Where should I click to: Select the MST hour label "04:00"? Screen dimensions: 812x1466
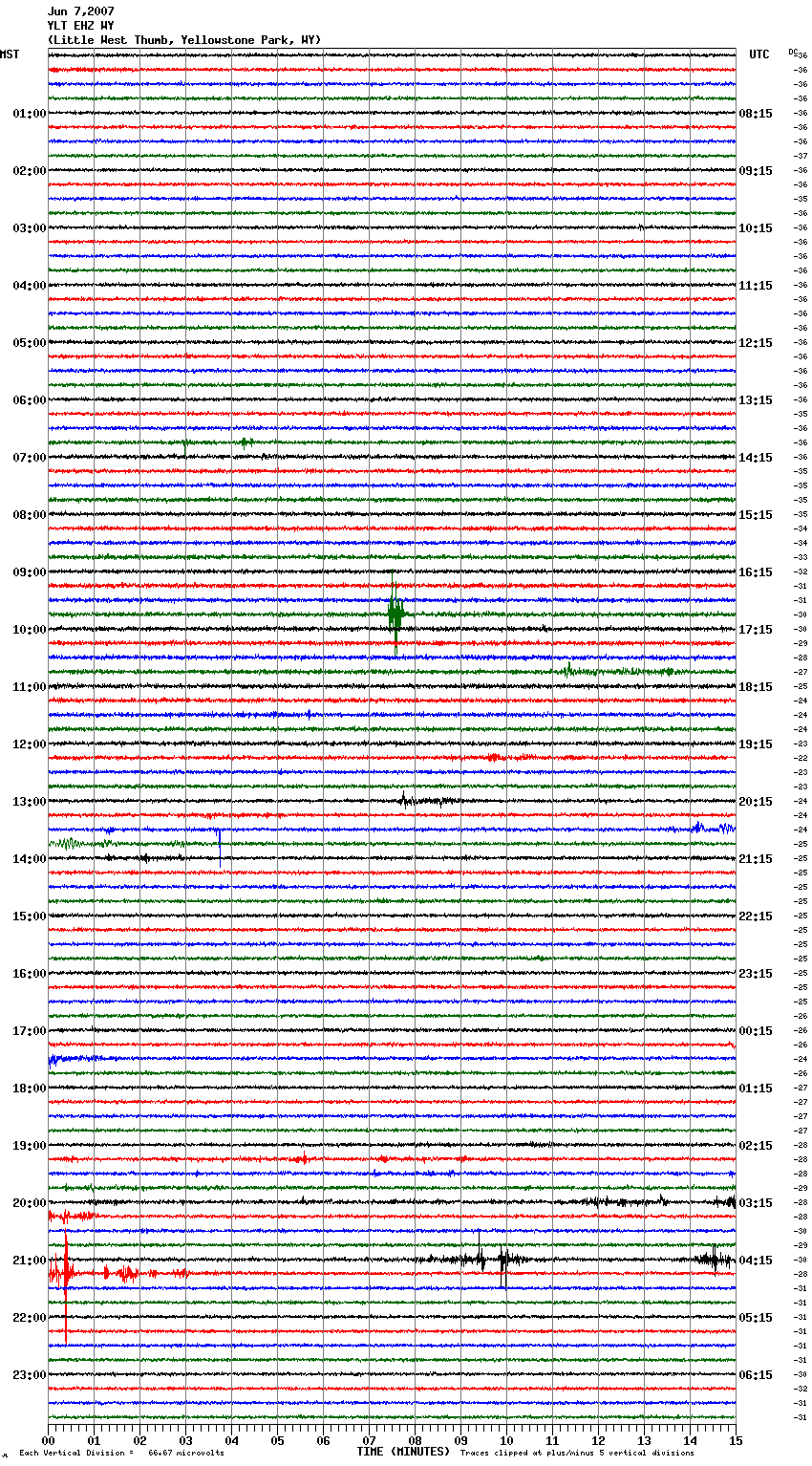(30, 286)
